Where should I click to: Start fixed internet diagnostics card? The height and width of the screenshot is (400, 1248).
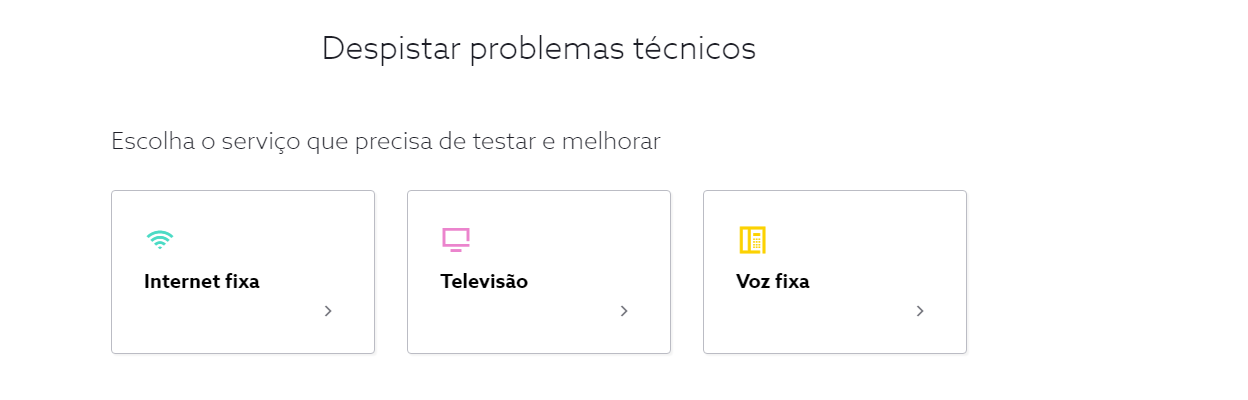(x=243, y=272)
